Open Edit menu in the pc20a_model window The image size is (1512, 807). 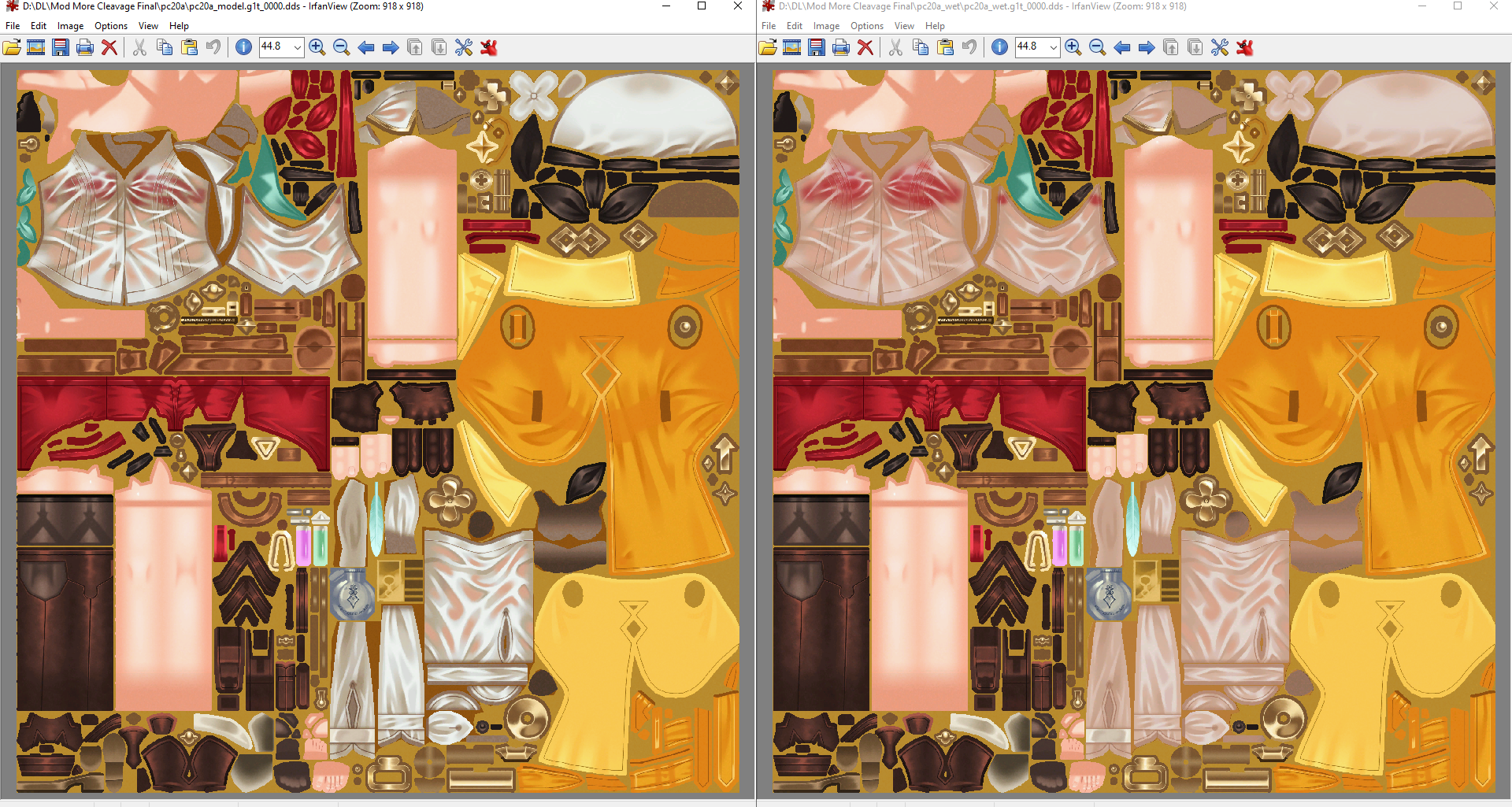point(39,26)
